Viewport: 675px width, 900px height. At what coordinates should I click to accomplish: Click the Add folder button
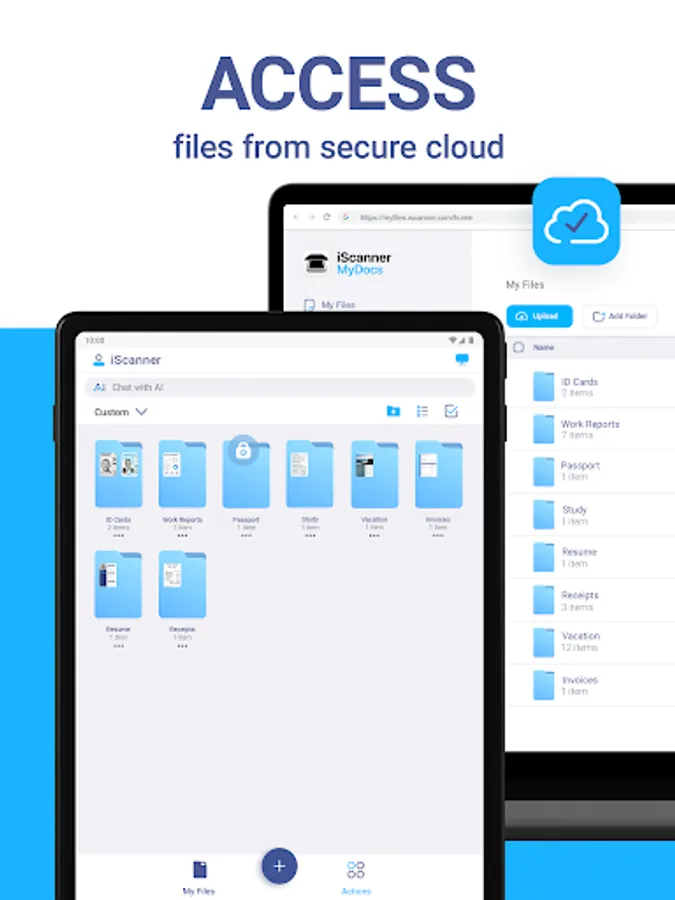pos(620,316)
